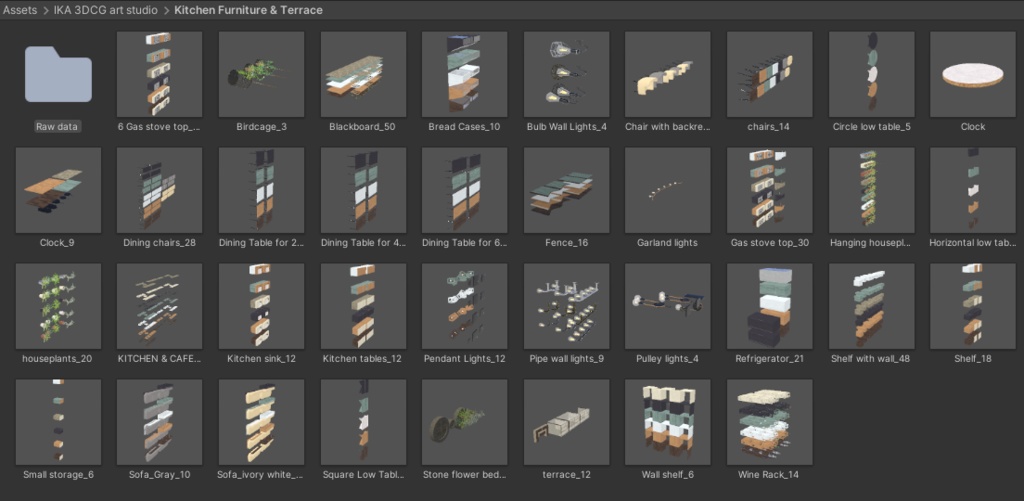
Task: Select the Dining Table for 2 thumbnail
Action: point(261,190)
